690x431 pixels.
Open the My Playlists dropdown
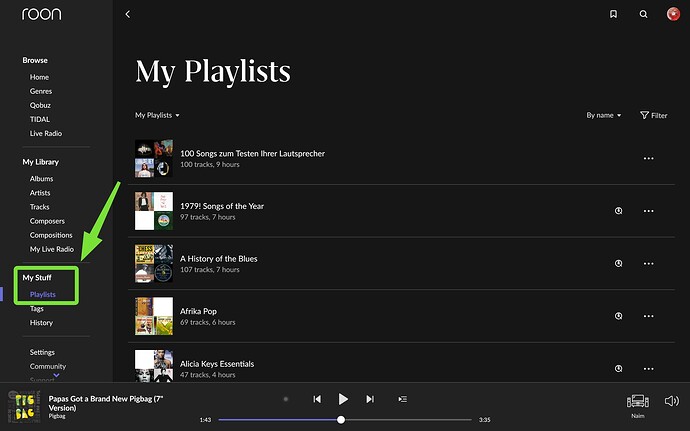click(157, 115)
